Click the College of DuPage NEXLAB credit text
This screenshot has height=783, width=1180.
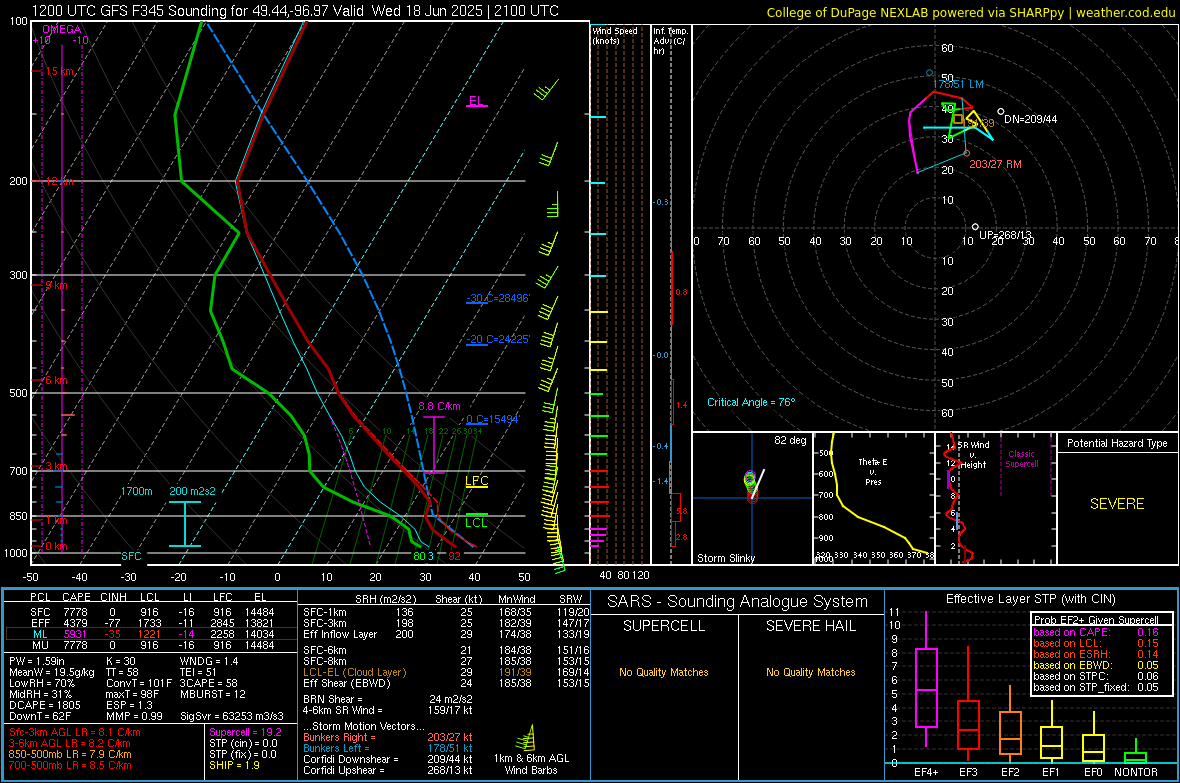click(x=970, y=12)
